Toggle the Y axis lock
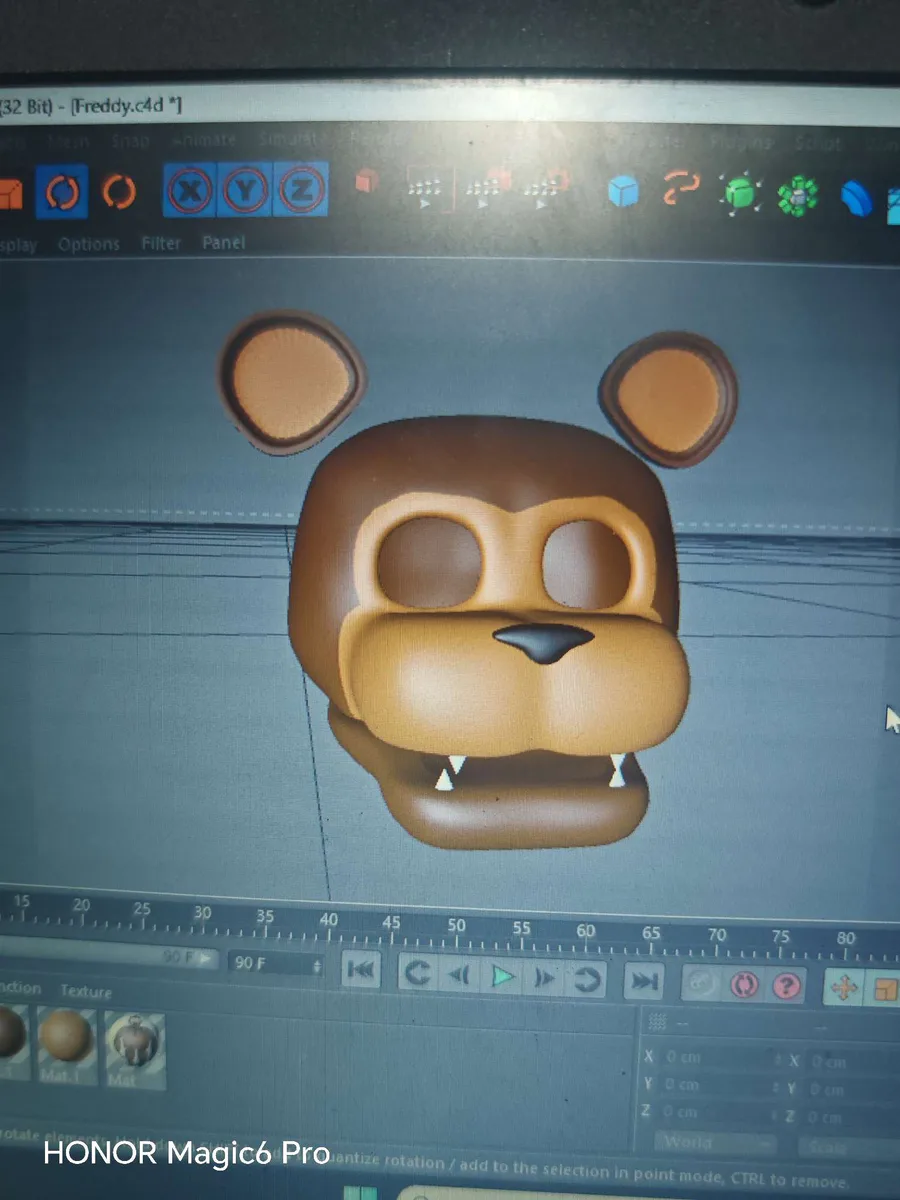 [245, 189]
